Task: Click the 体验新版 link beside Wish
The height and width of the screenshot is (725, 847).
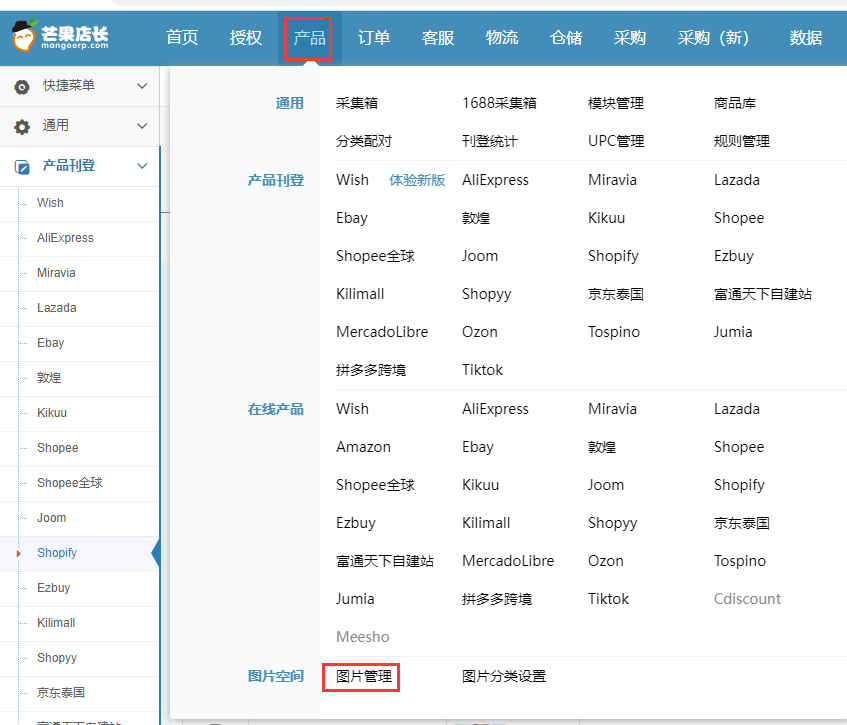Action: click(417, 180)
